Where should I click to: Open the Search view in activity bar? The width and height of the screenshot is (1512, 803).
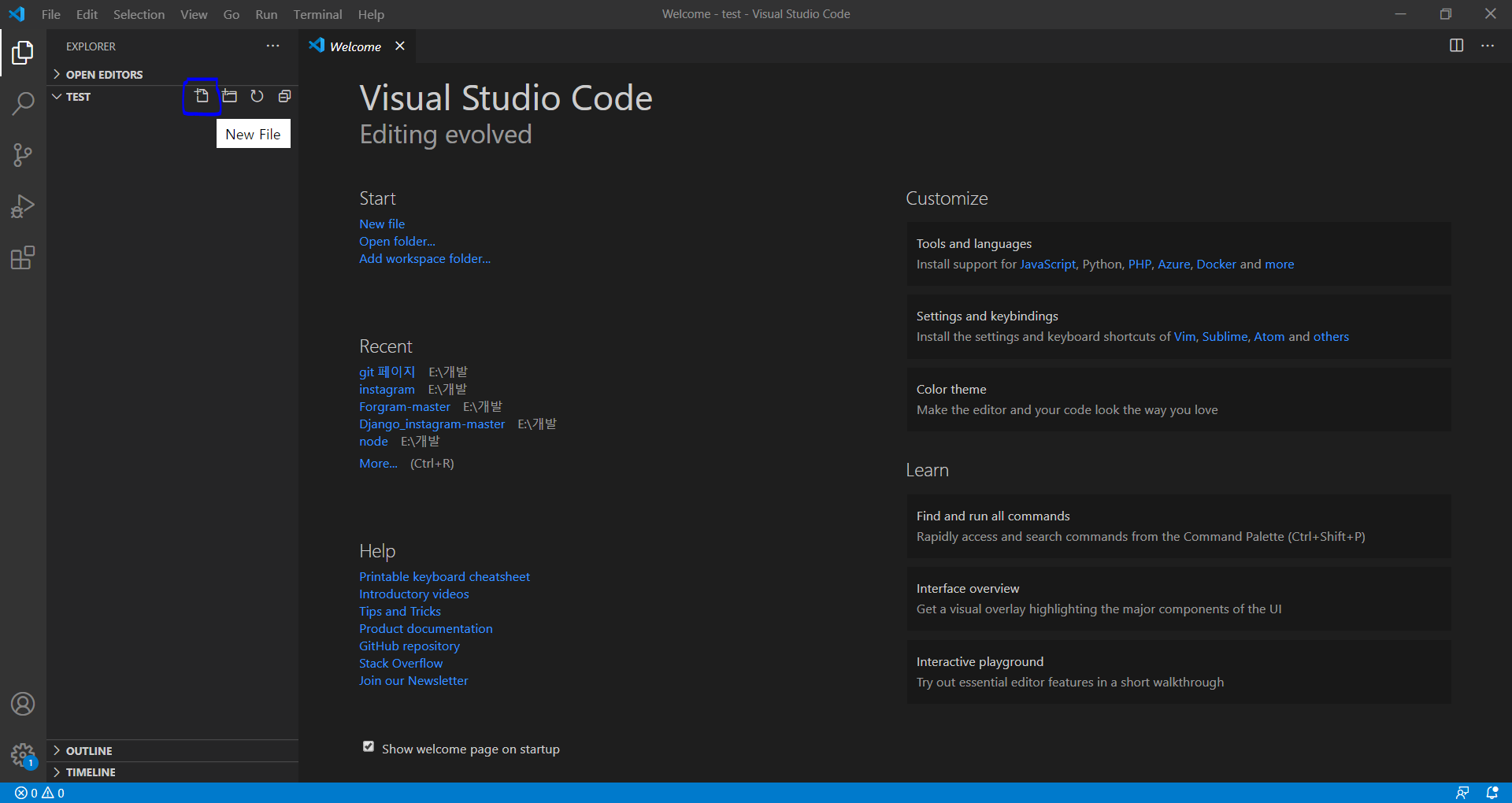[x=23, y=103]
